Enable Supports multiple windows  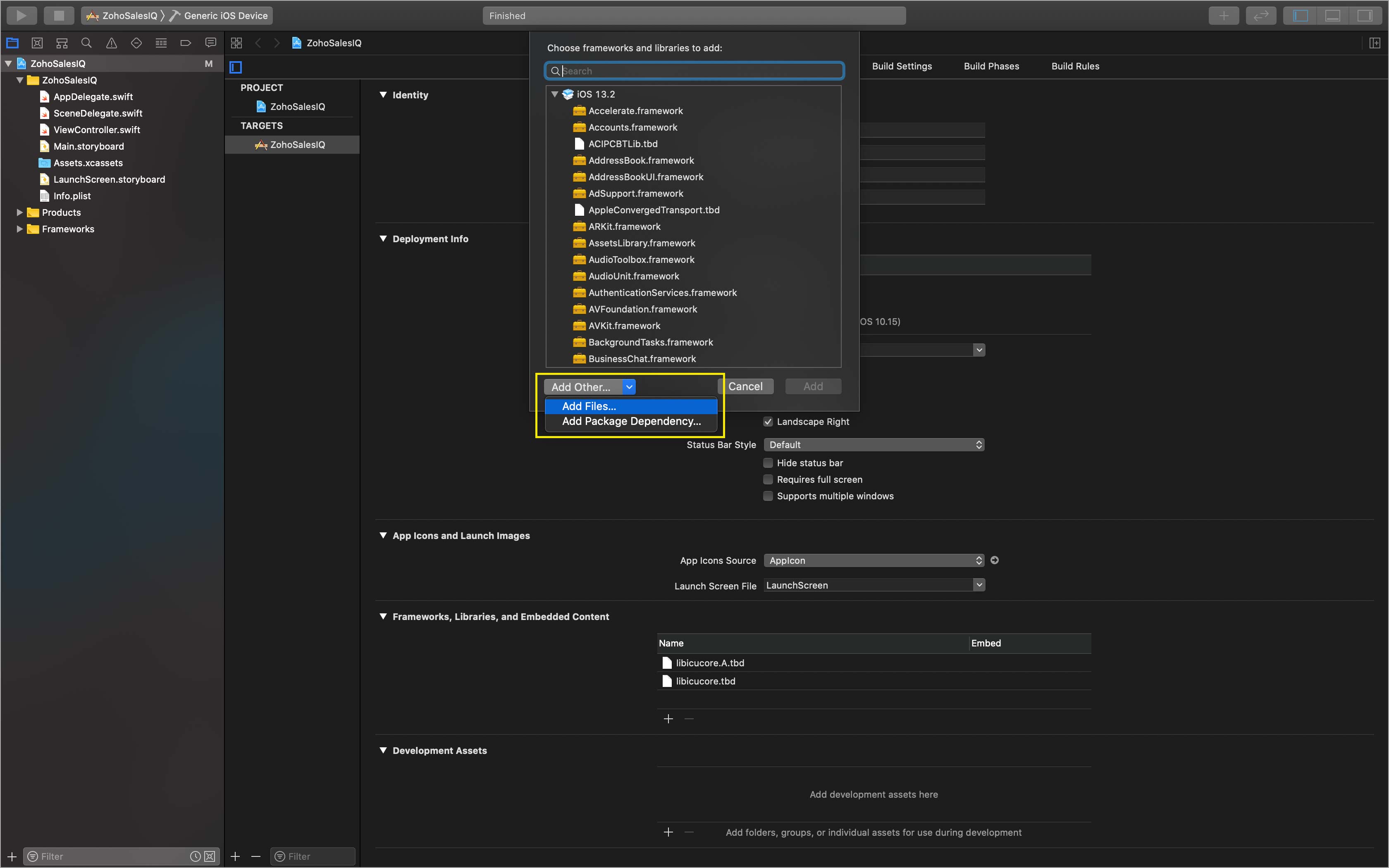click(x=768, y=496)
